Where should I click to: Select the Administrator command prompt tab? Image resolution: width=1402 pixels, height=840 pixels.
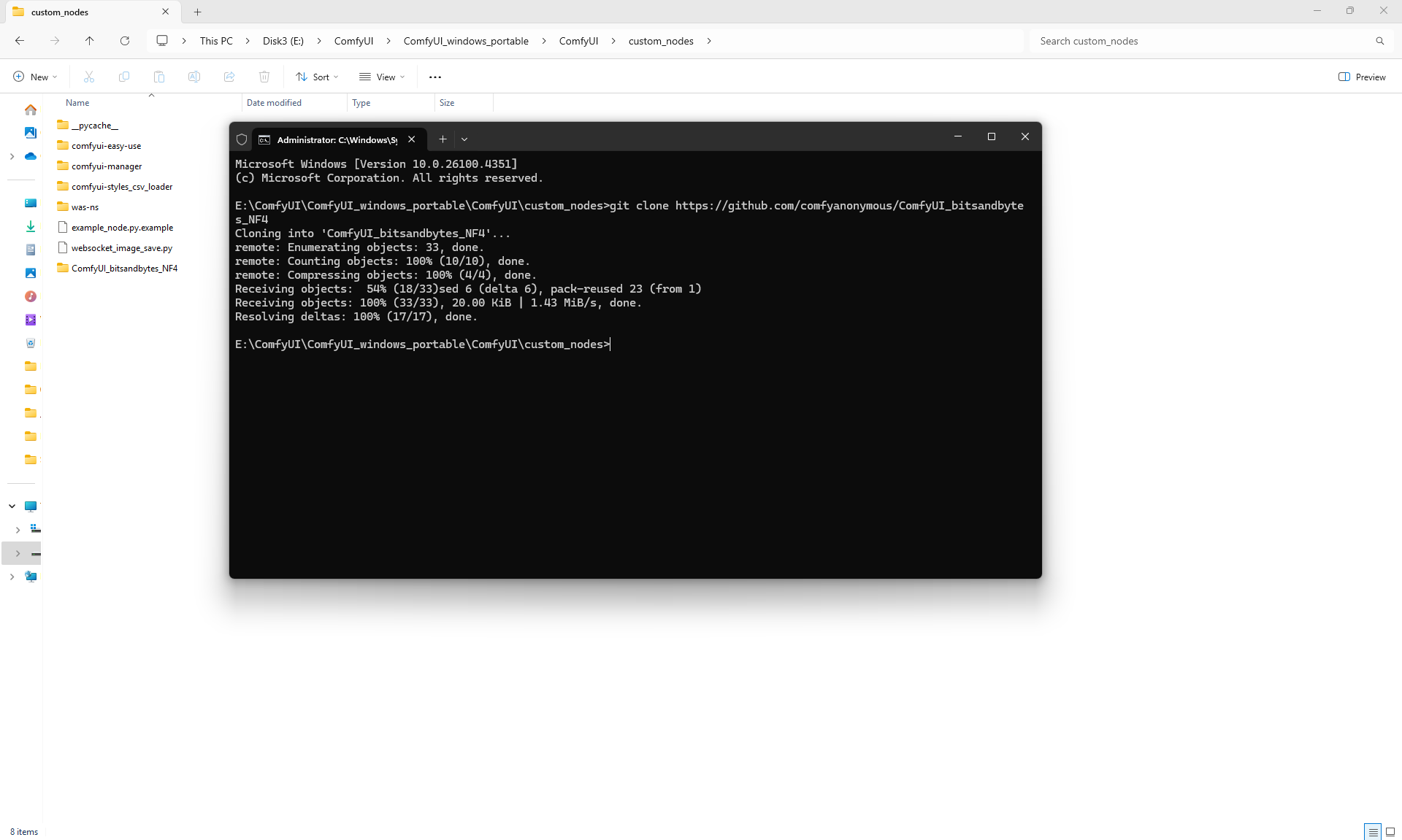[336, 139]
